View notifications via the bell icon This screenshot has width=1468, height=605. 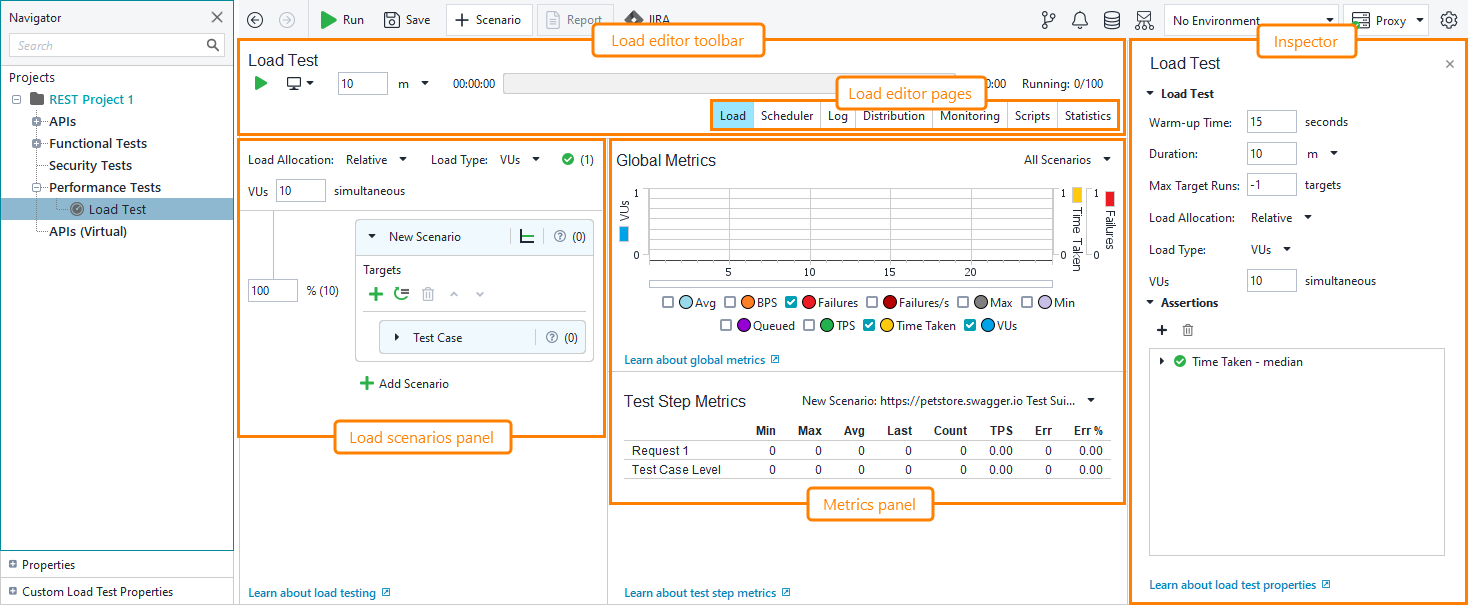(1080, 19)
